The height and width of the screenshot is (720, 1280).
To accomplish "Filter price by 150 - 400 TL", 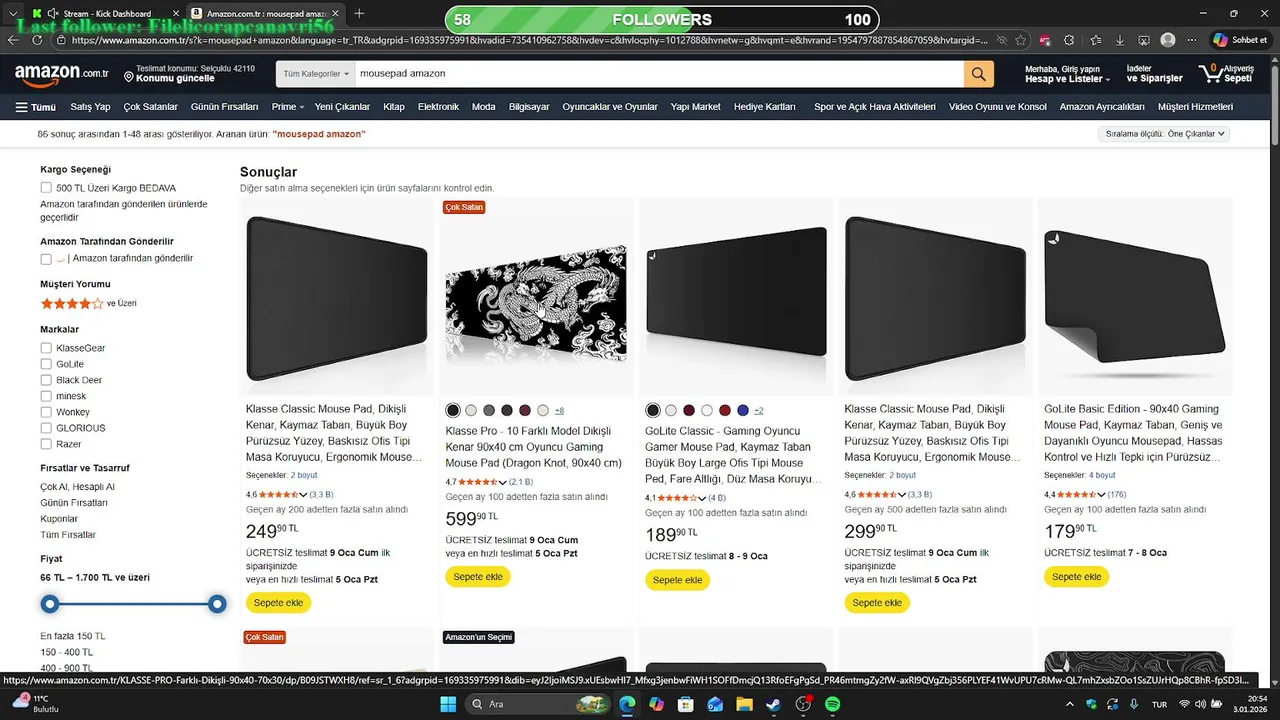I will click(66, 652).
